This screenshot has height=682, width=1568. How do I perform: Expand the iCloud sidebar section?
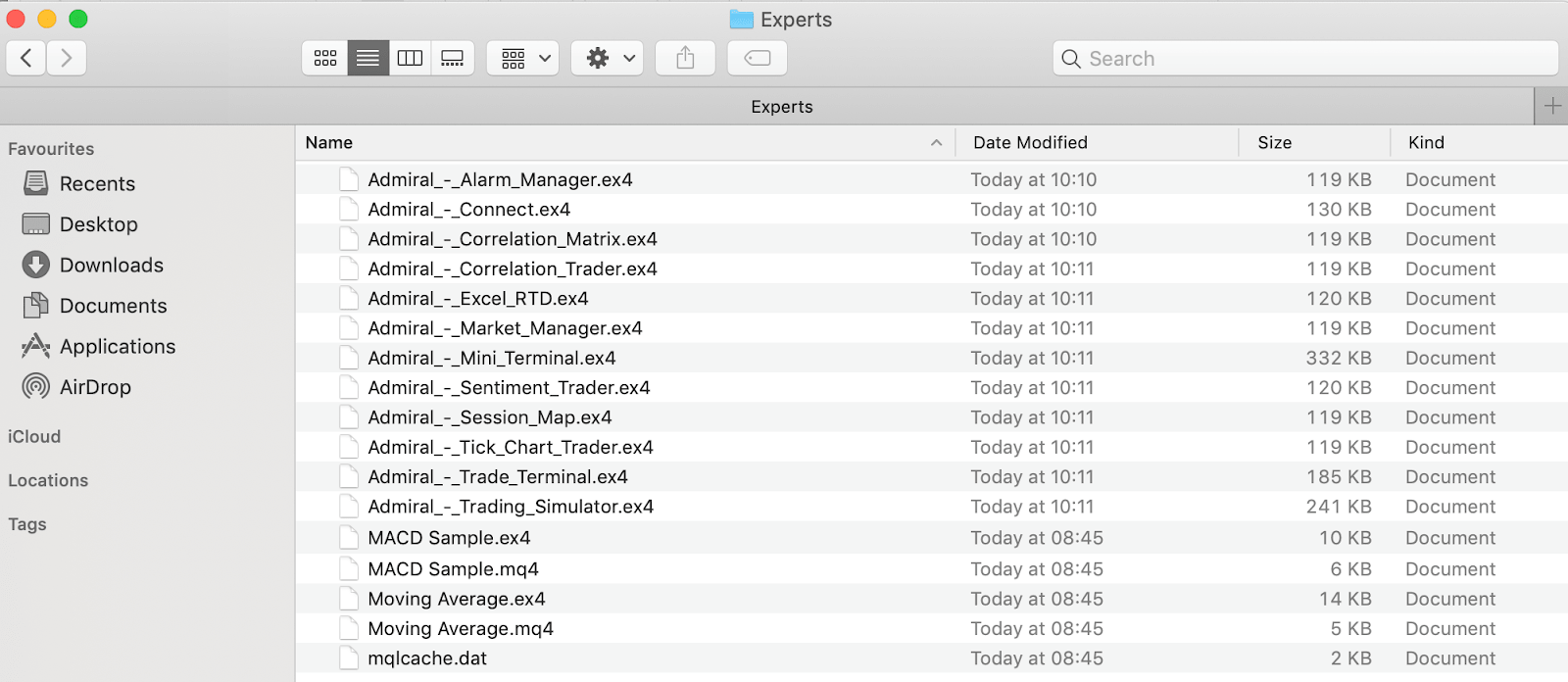34,437
